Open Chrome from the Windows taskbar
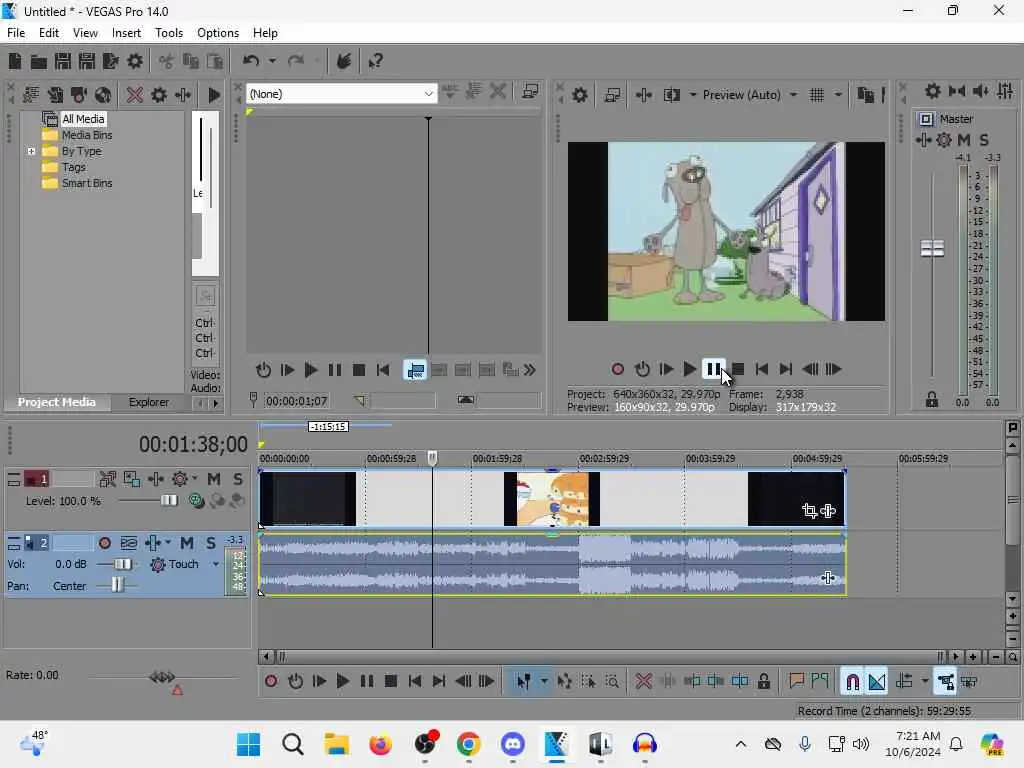 tap(468, 744)
